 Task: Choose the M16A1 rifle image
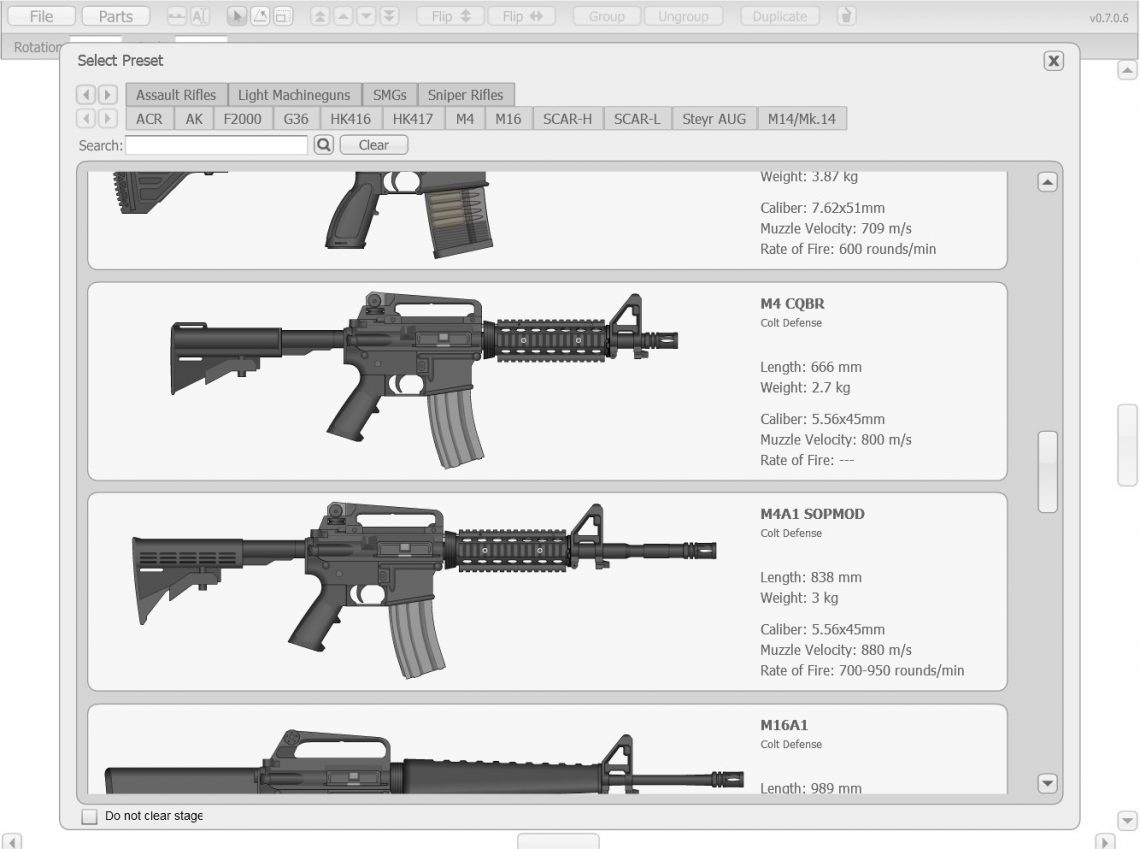[x=425, y=762]
